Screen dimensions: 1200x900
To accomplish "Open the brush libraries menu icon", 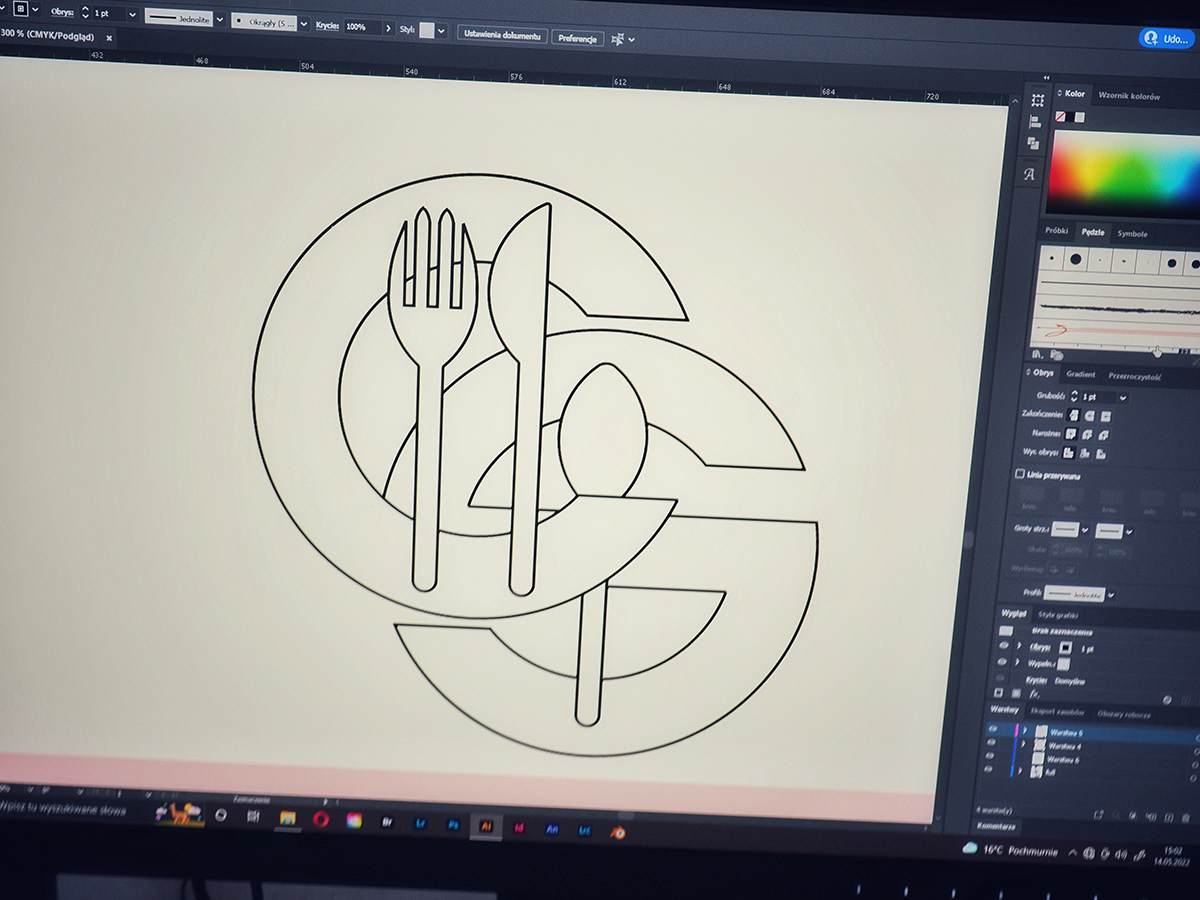I will coord(1036,353).
